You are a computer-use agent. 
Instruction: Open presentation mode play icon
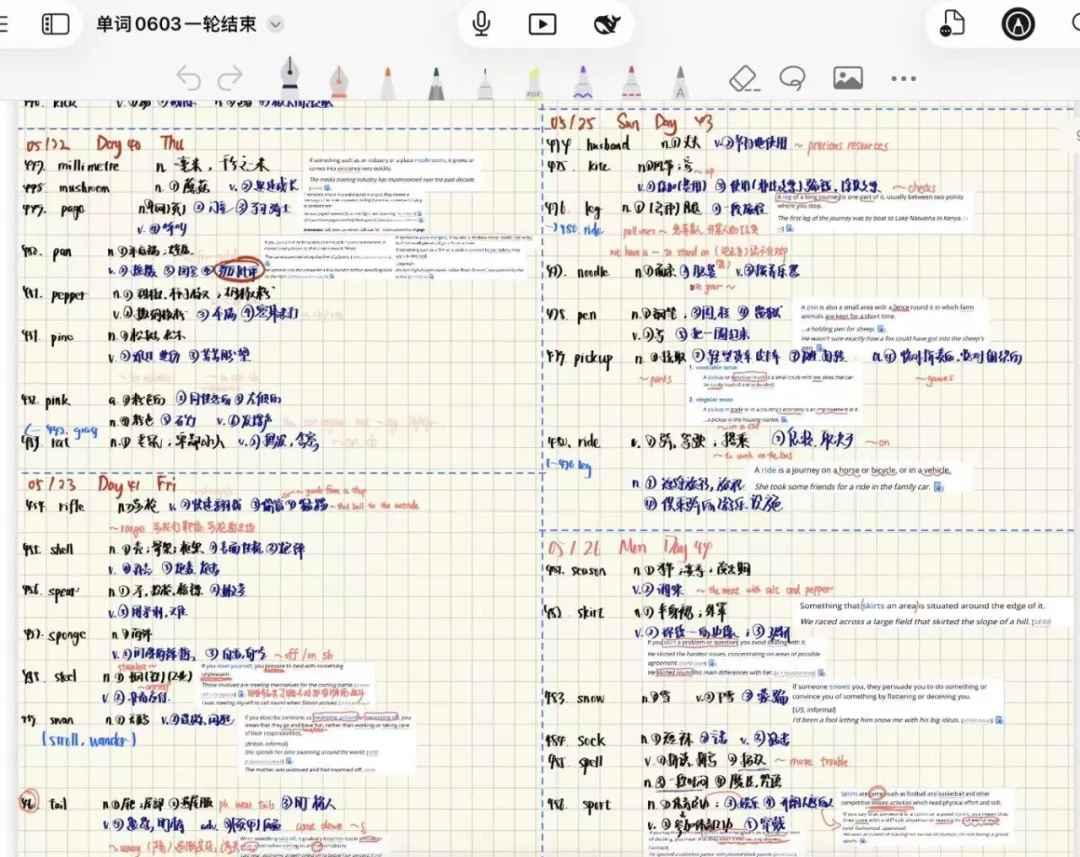click(x=543, y=24)
